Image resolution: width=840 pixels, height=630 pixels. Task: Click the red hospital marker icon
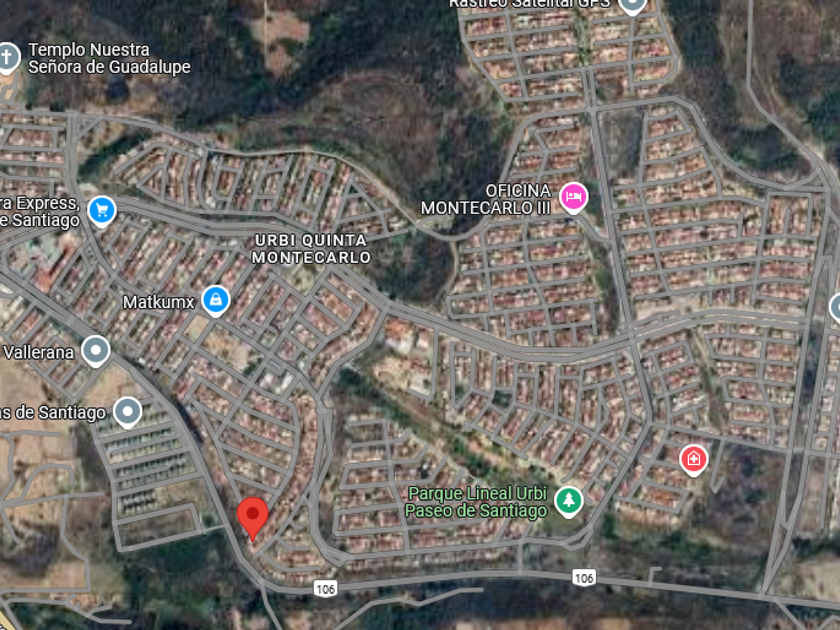coord(693,460)
